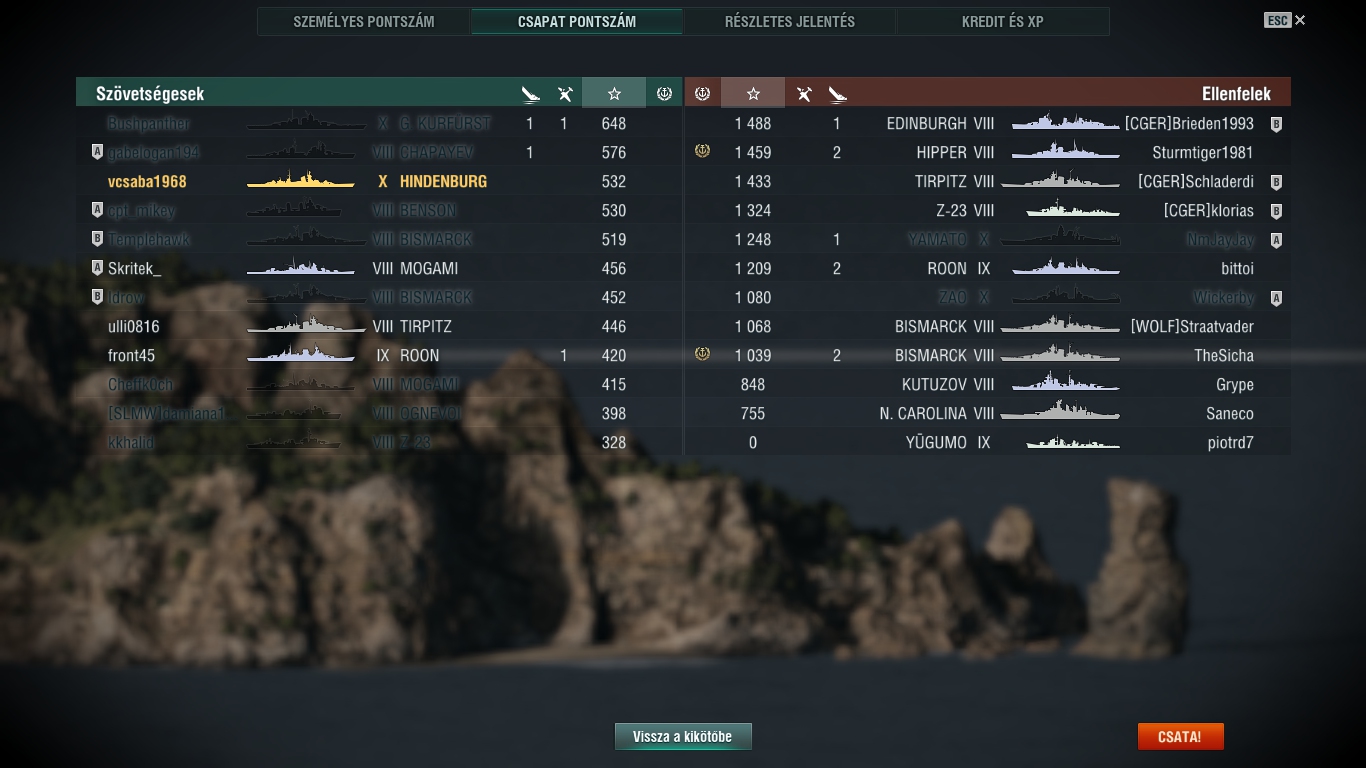Sort allies by star XP column
The height and width of the screenshot is (768, 1366).
click(614, 93)
